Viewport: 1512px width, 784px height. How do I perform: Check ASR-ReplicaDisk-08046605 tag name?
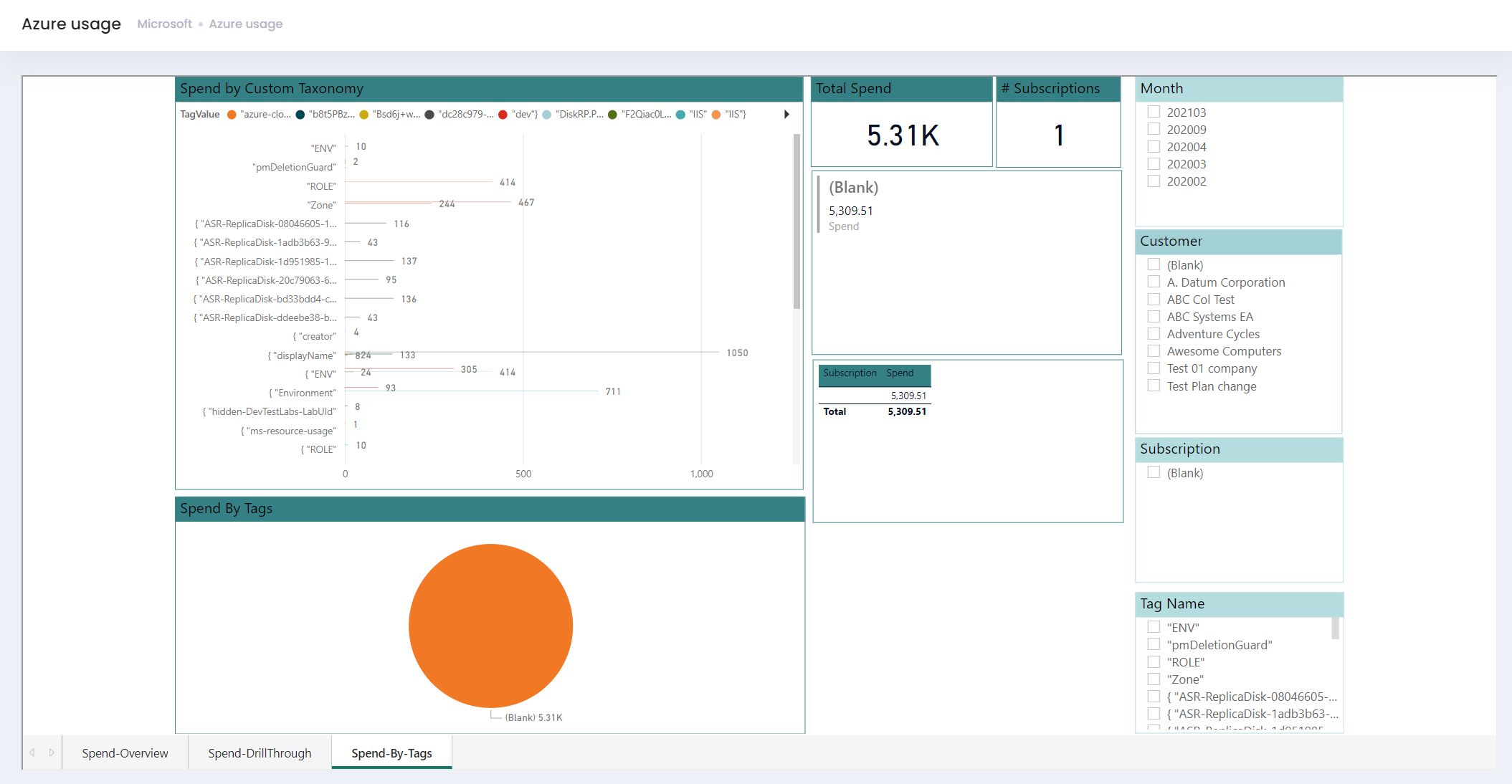coord(1154,696)
